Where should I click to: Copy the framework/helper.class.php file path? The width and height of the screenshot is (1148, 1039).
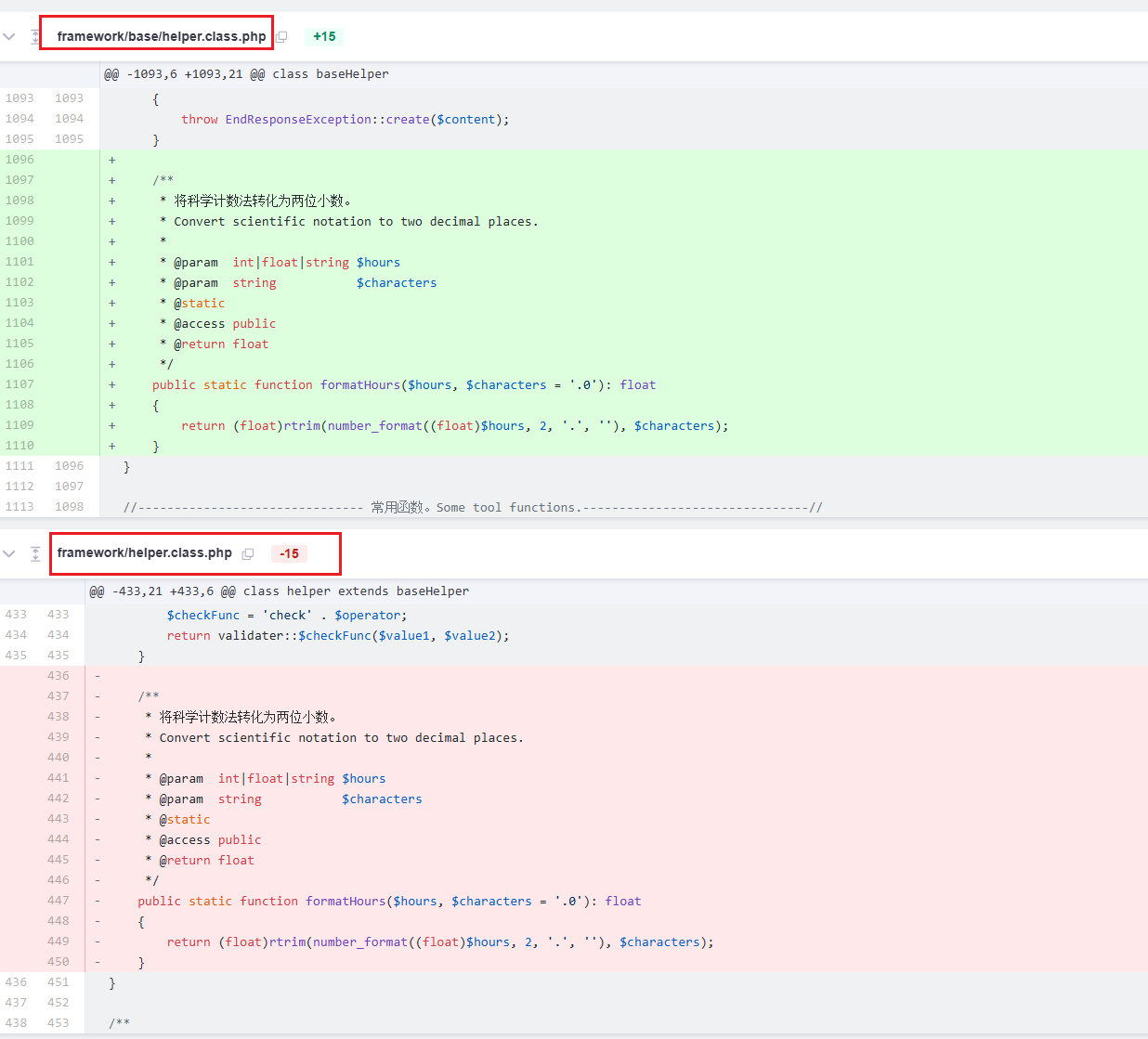coord(248,553)
